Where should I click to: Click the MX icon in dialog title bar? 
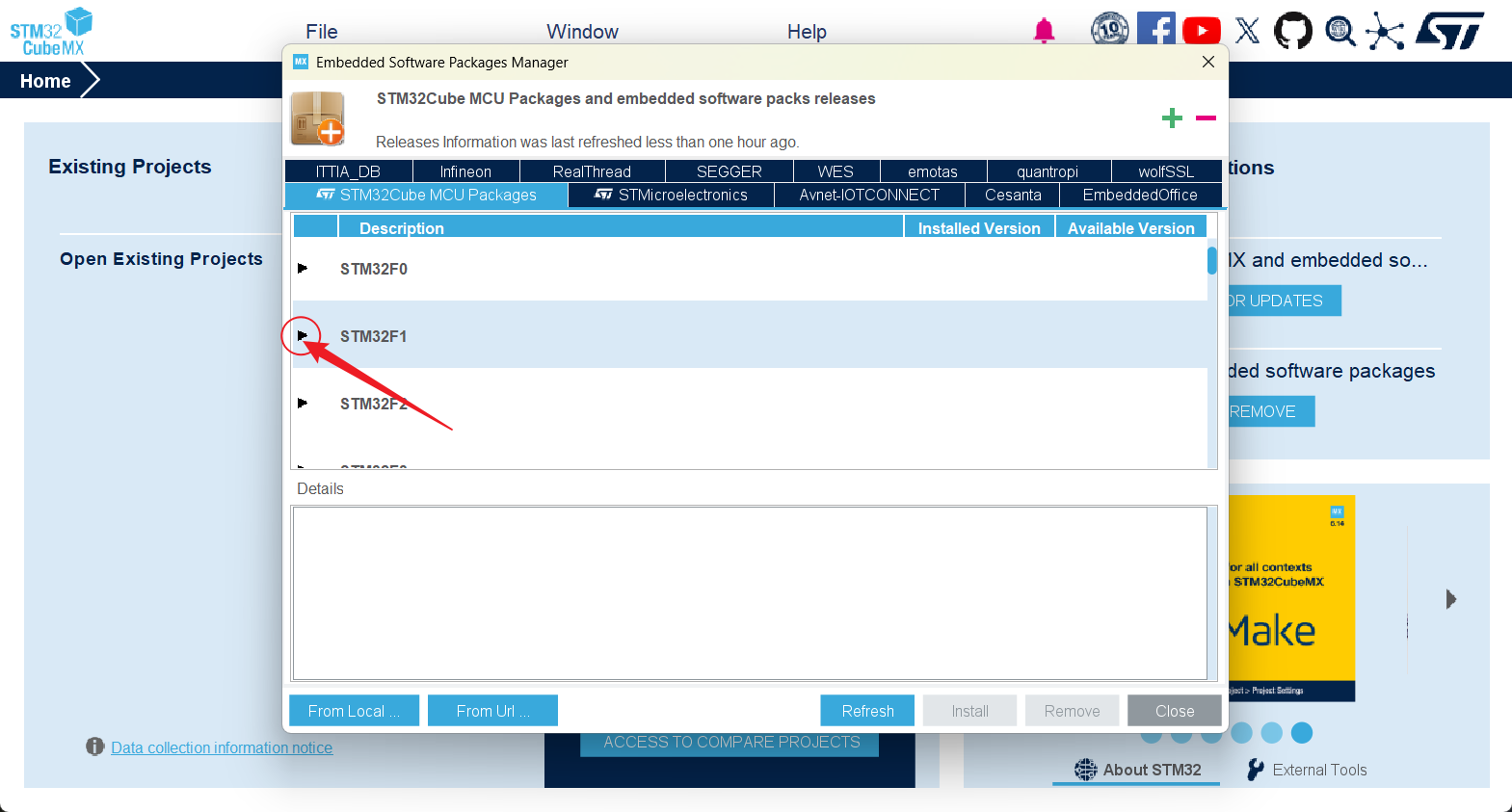tap(301, 62)
